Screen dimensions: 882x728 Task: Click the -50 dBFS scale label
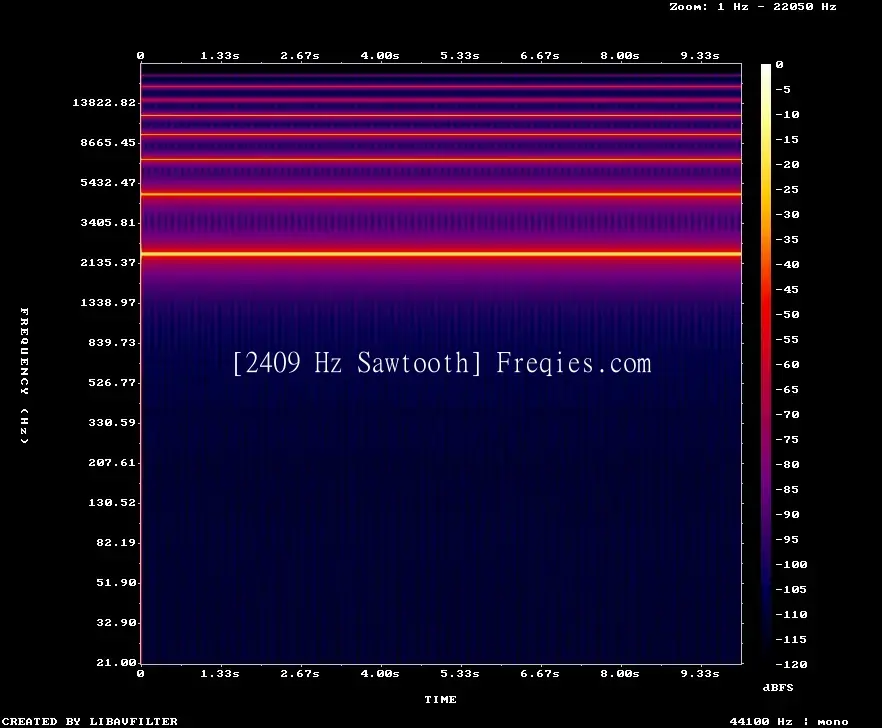coord(787,314)
